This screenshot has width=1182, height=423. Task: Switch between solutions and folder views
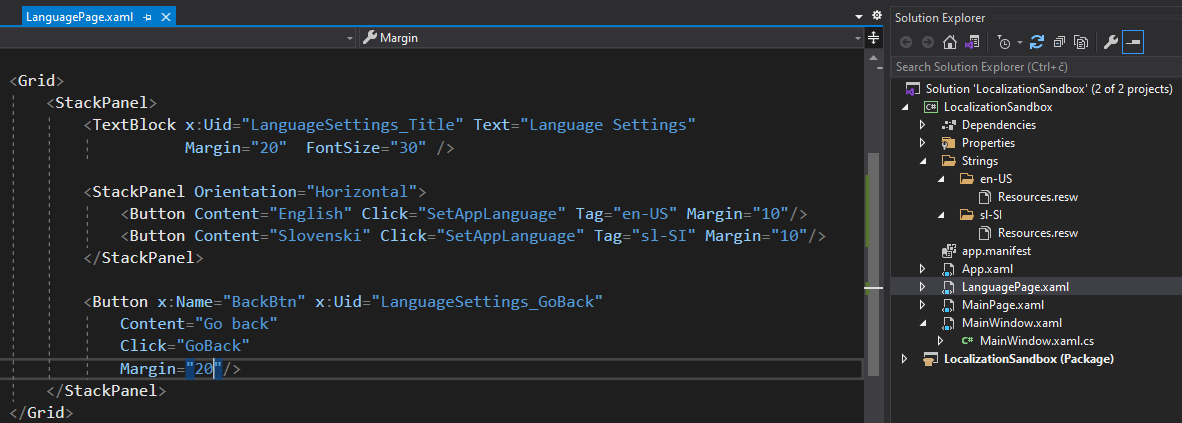click(x=970, y=42)
